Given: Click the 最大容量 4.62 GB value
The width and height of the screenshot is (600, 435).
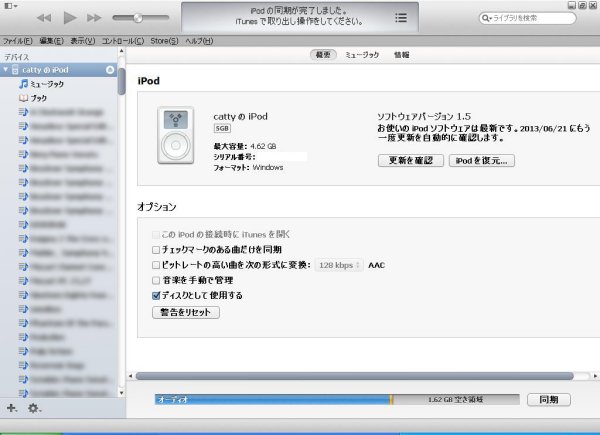Looking at the screenshot, I should tap(263, 146).
